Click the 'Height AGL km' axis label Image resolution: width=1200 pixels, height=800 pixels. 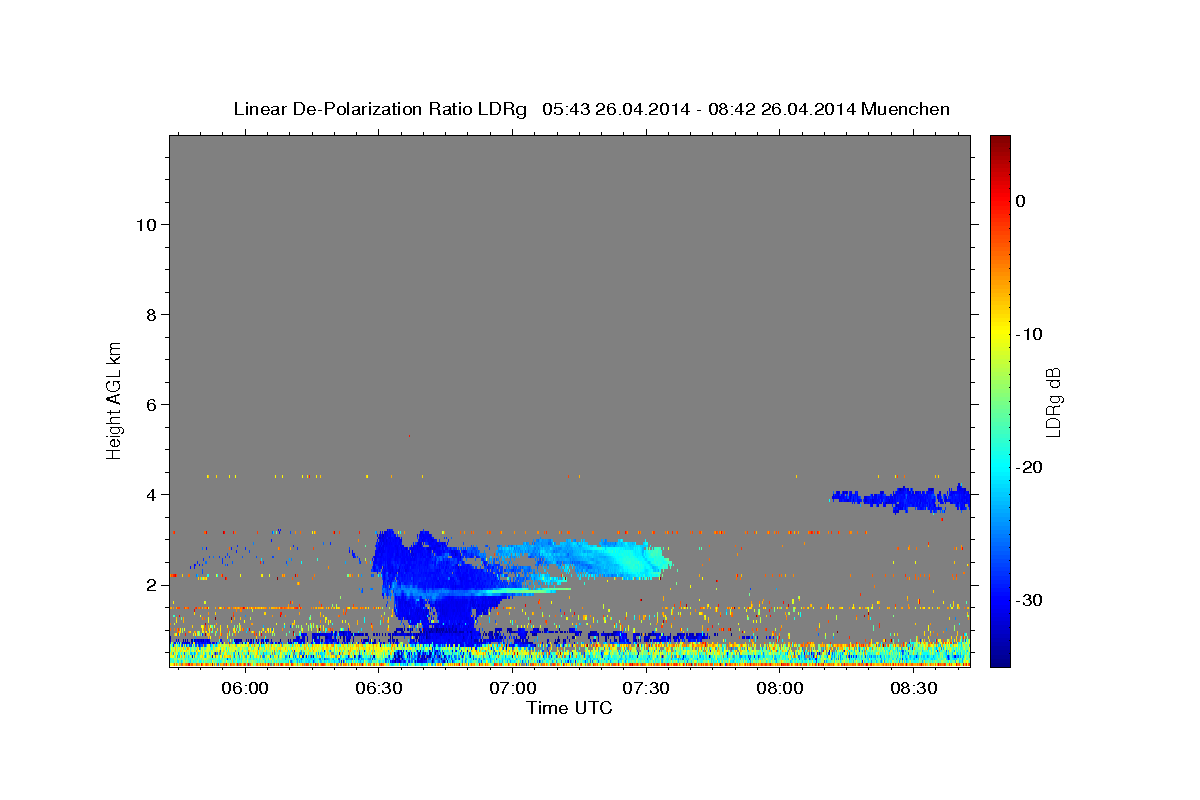pos(114,399)
